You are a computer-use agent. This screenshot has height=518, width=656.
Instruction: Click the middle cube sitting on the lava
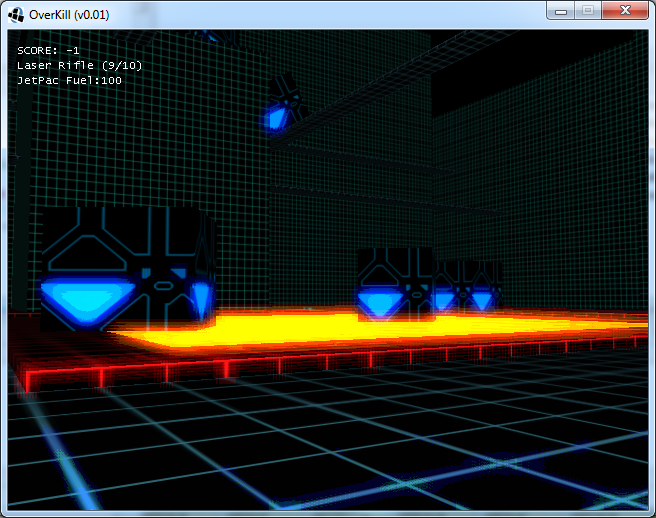[x=395, y=284]
